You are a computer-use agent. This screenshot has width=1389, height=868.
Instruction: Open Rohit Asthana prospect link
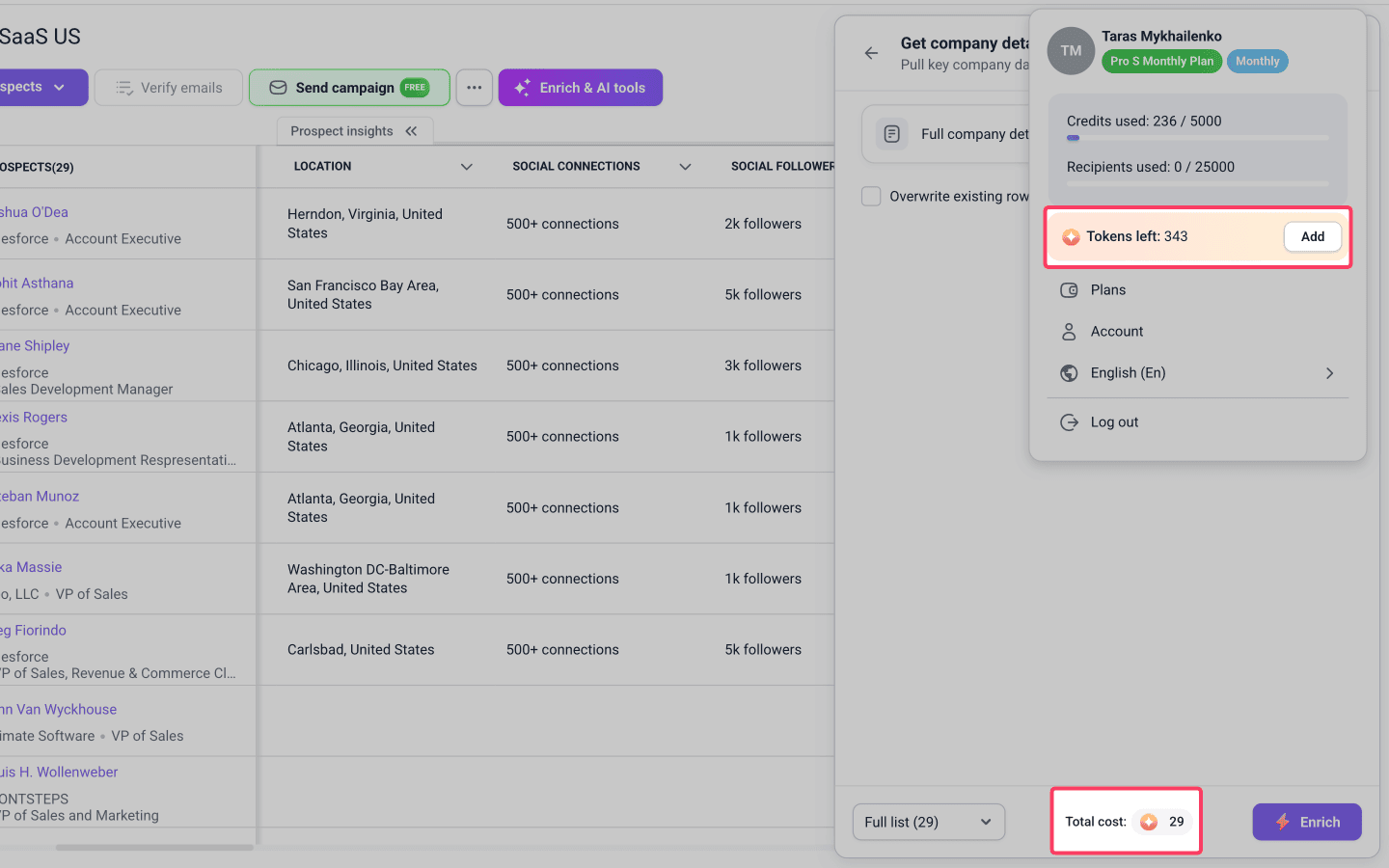pyautogui.click(x=37, y=284)
